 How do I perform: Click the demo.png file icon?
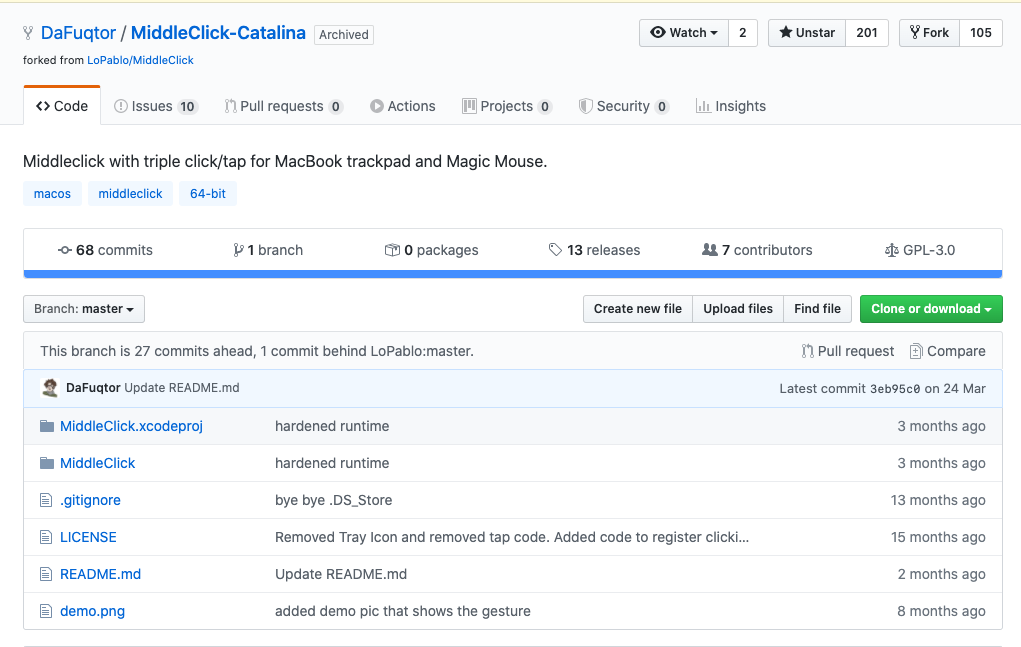[46, 611]
